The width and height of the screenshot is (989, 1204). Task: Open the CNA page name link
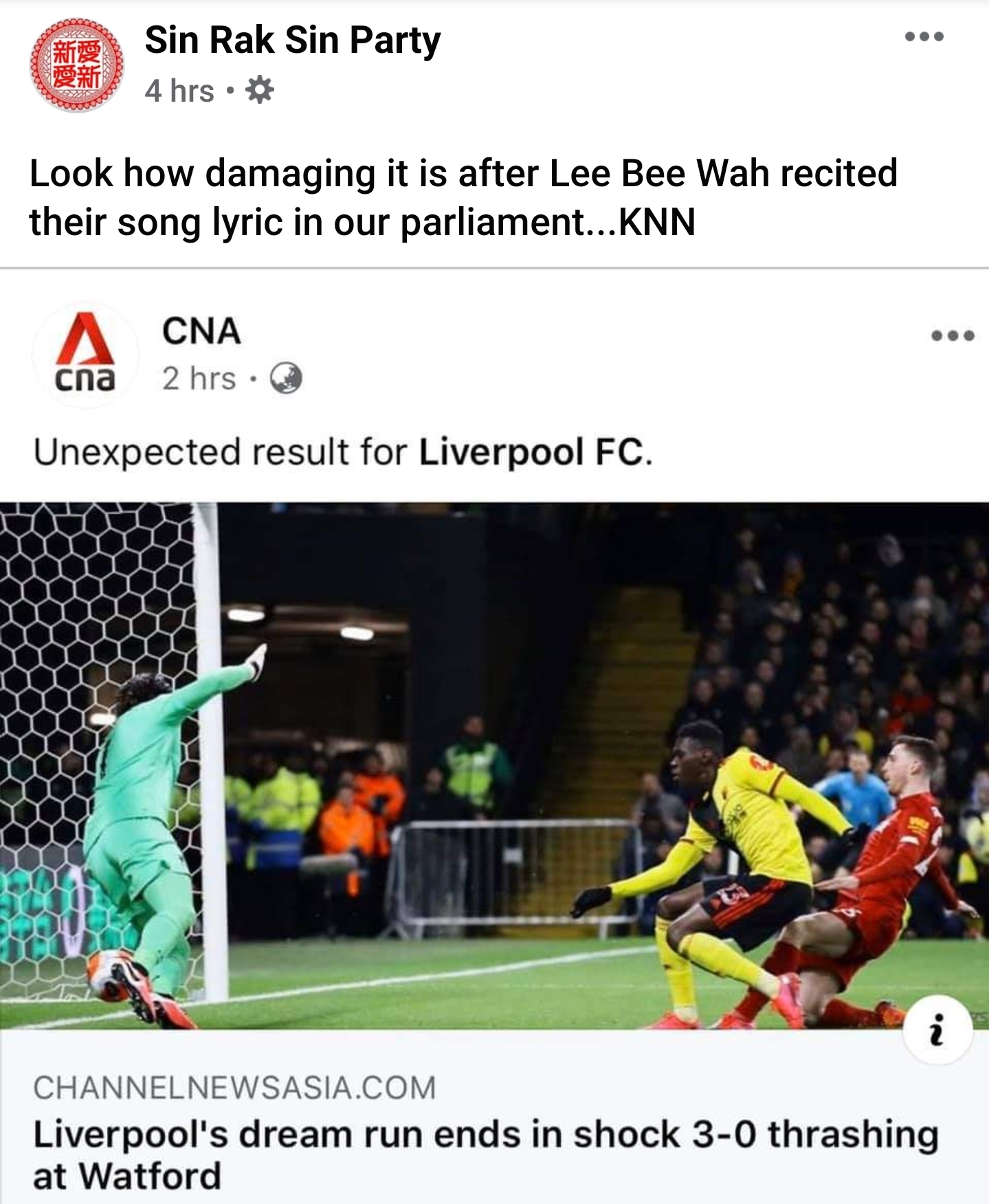[201, 331]
